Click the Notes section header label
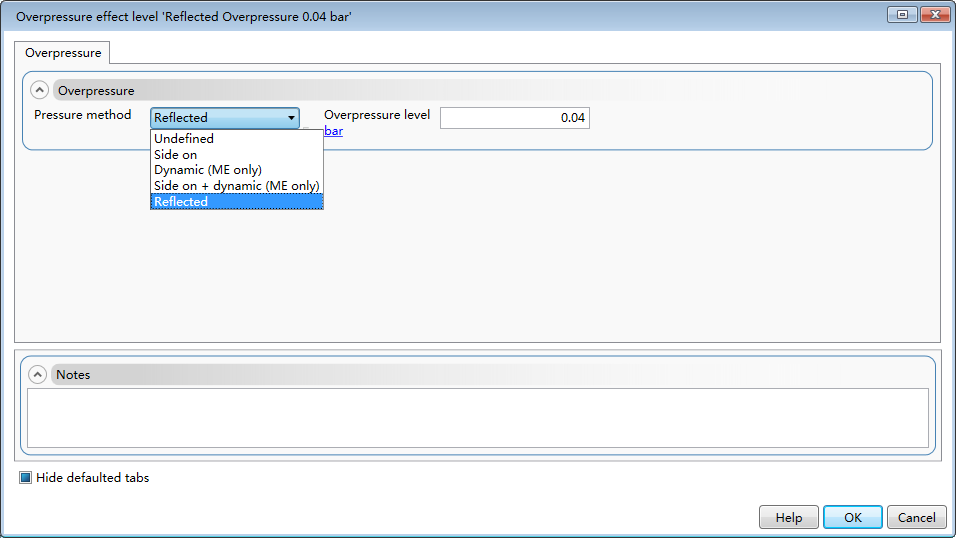 (73, 375)
